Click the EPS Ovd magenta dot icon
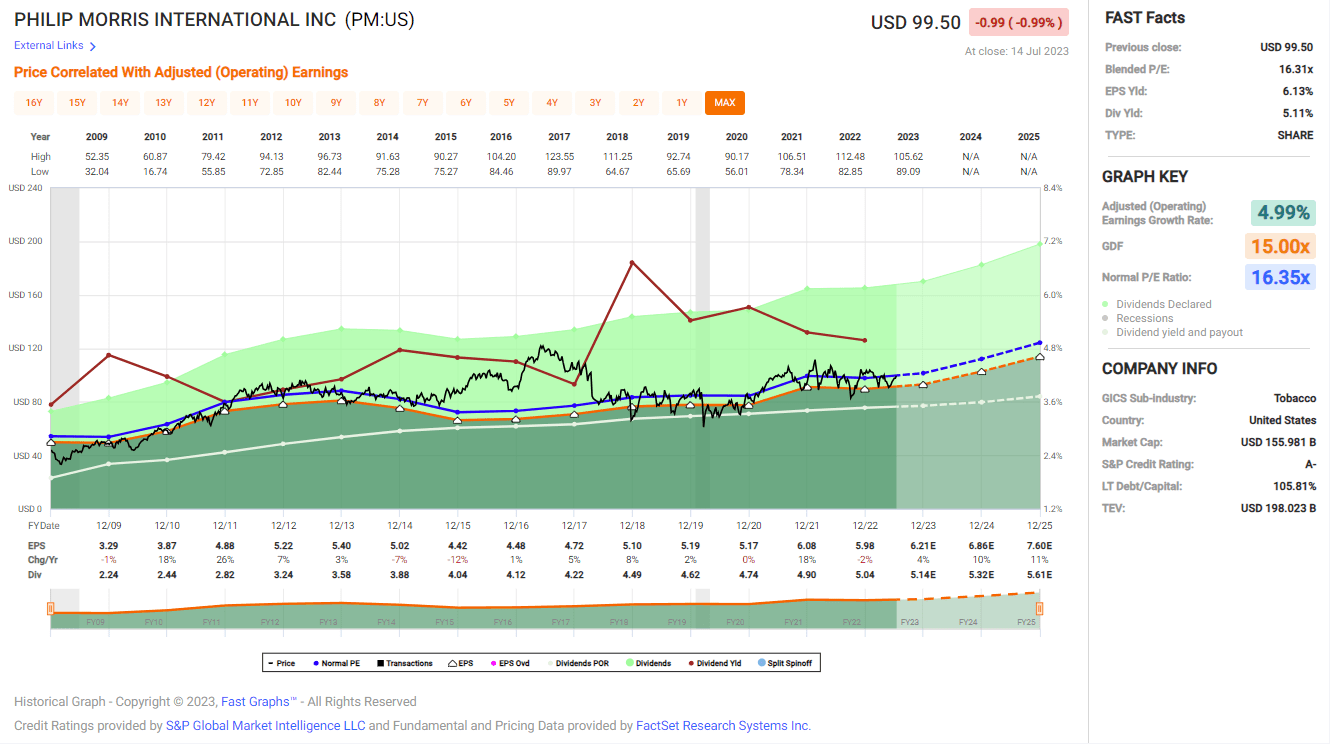The image size is (1330, 744). click(x=492, y=662)
